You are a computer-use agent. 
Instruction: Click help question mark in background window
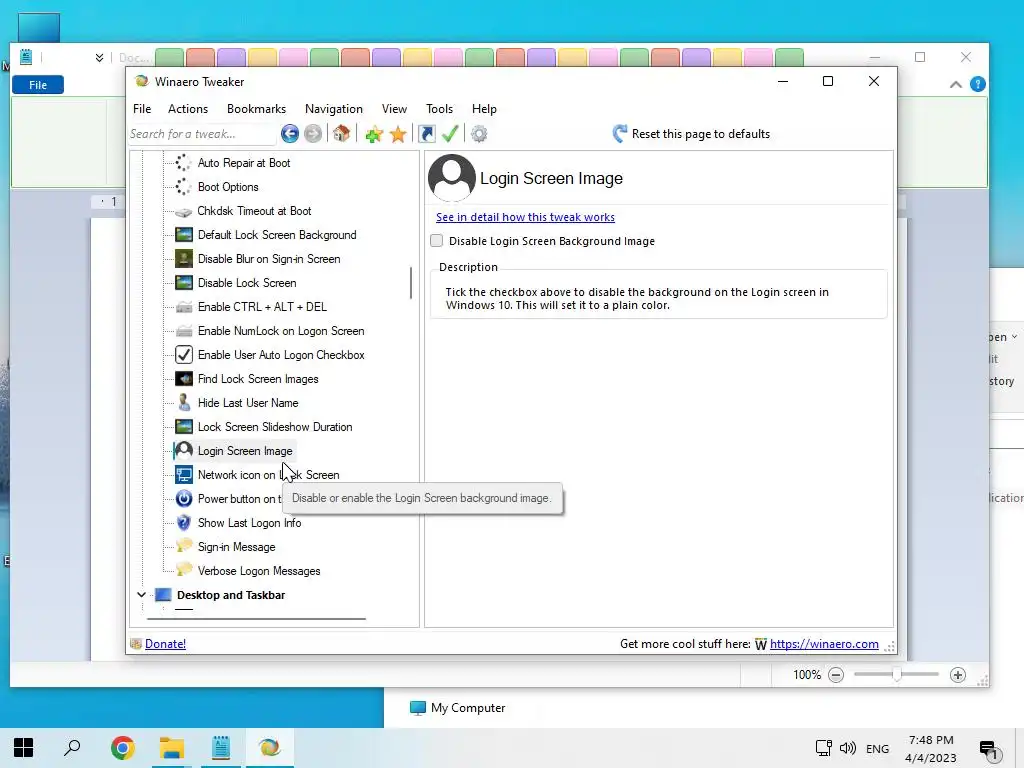[x=978, y=84]
